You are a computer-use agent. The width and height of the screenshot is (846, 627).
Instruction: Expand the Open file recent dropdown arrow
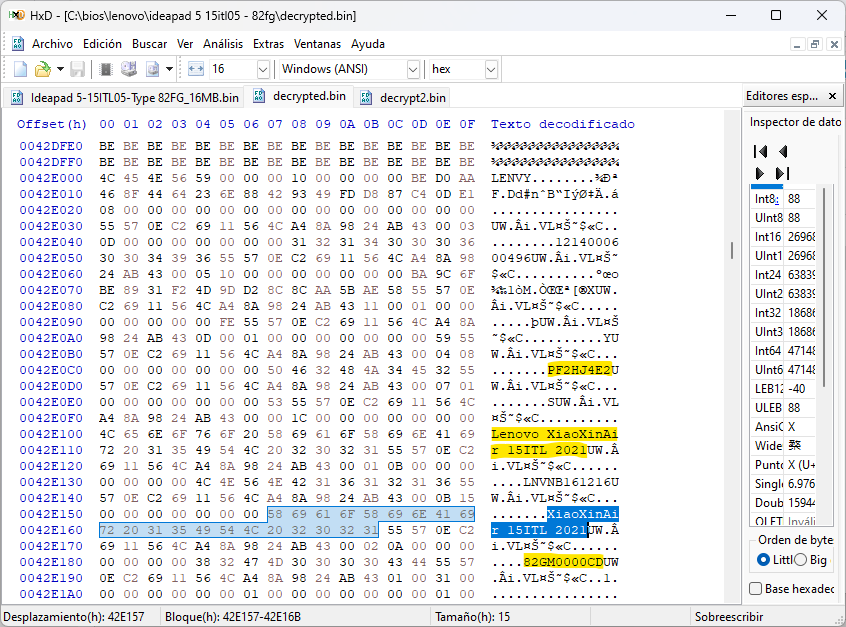[x=60, y=69]
